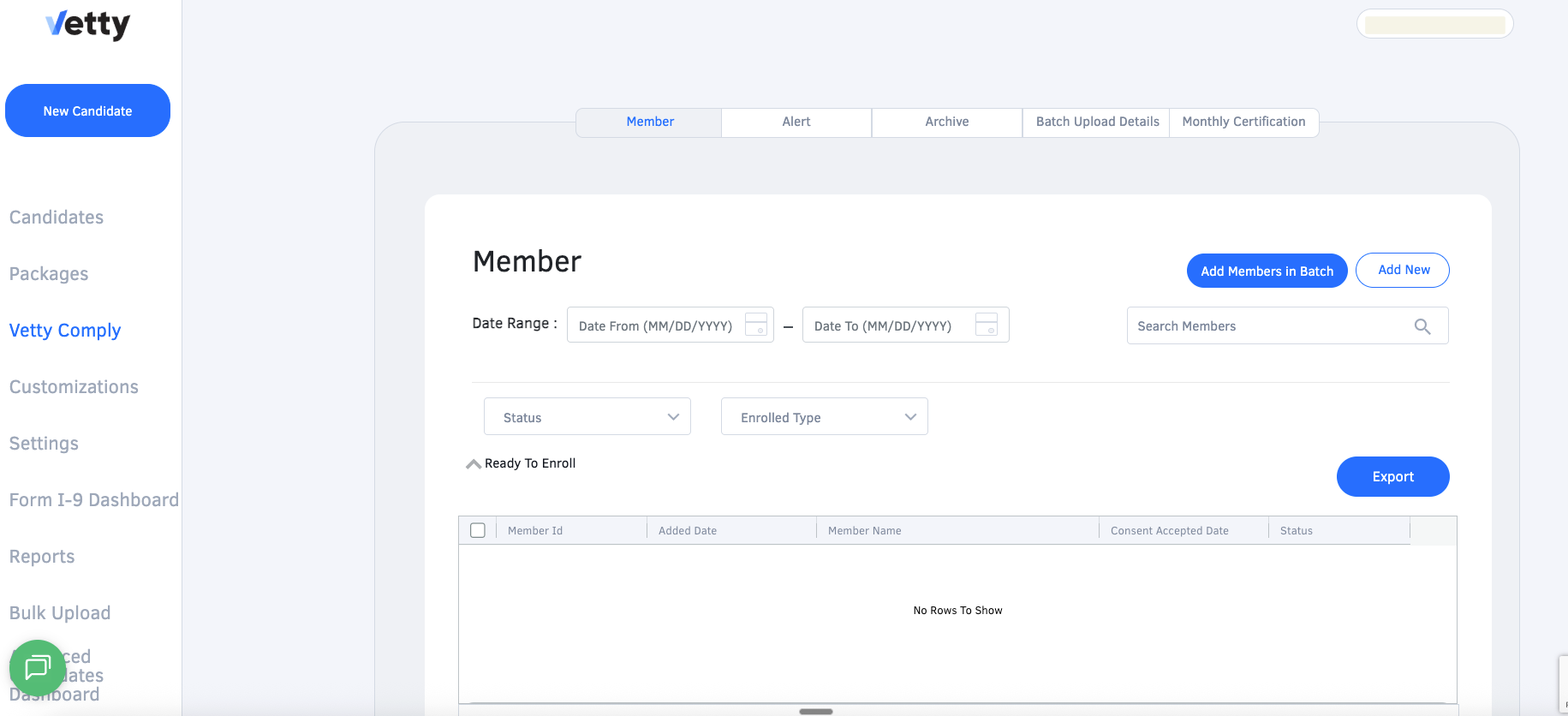The width and height of the screenshot is (1568, 716).
Task: Switch to the Archive tab
Action: [x=947, y=122]
